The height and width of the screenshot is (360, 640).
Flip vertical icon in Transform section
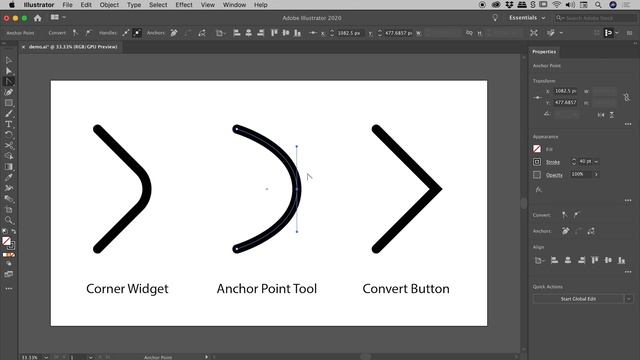[x=612, y=115]
